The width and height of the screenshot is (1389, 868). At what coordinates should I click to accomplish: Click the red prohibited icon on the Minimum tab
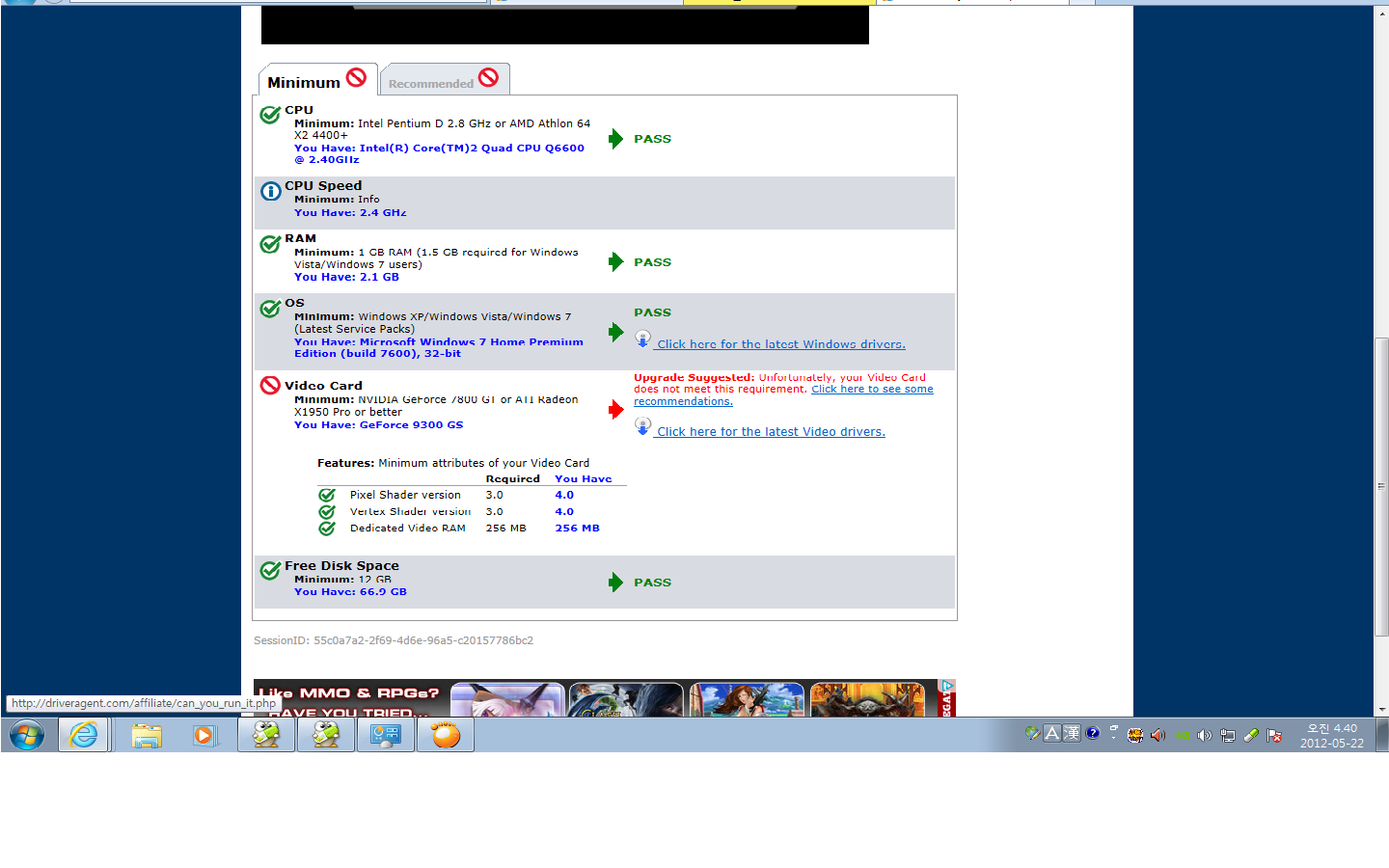(356, 77)
